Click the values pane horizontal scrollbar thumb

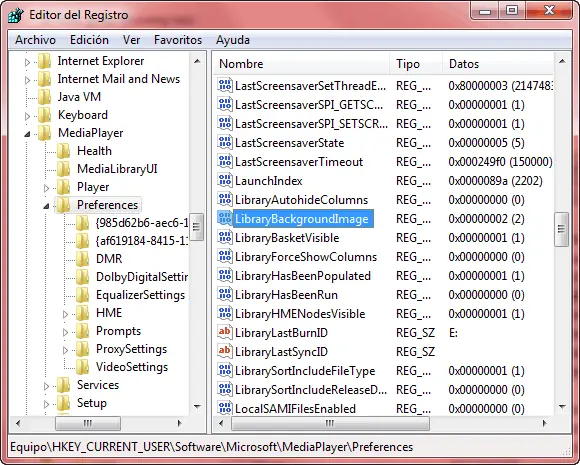(x=330, y=423)
